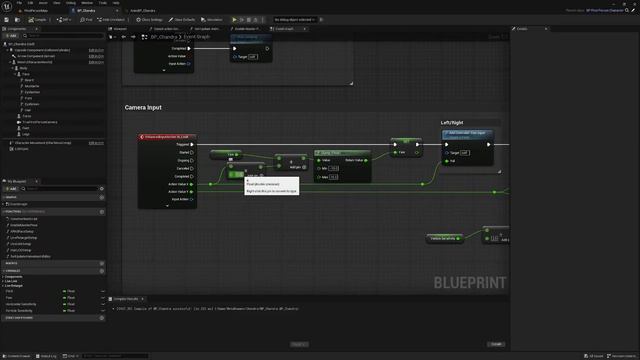Click the Float type pill of Horizontal Sensitivity
The width and height of the screenshot is (640, 360).
(69, 304)
